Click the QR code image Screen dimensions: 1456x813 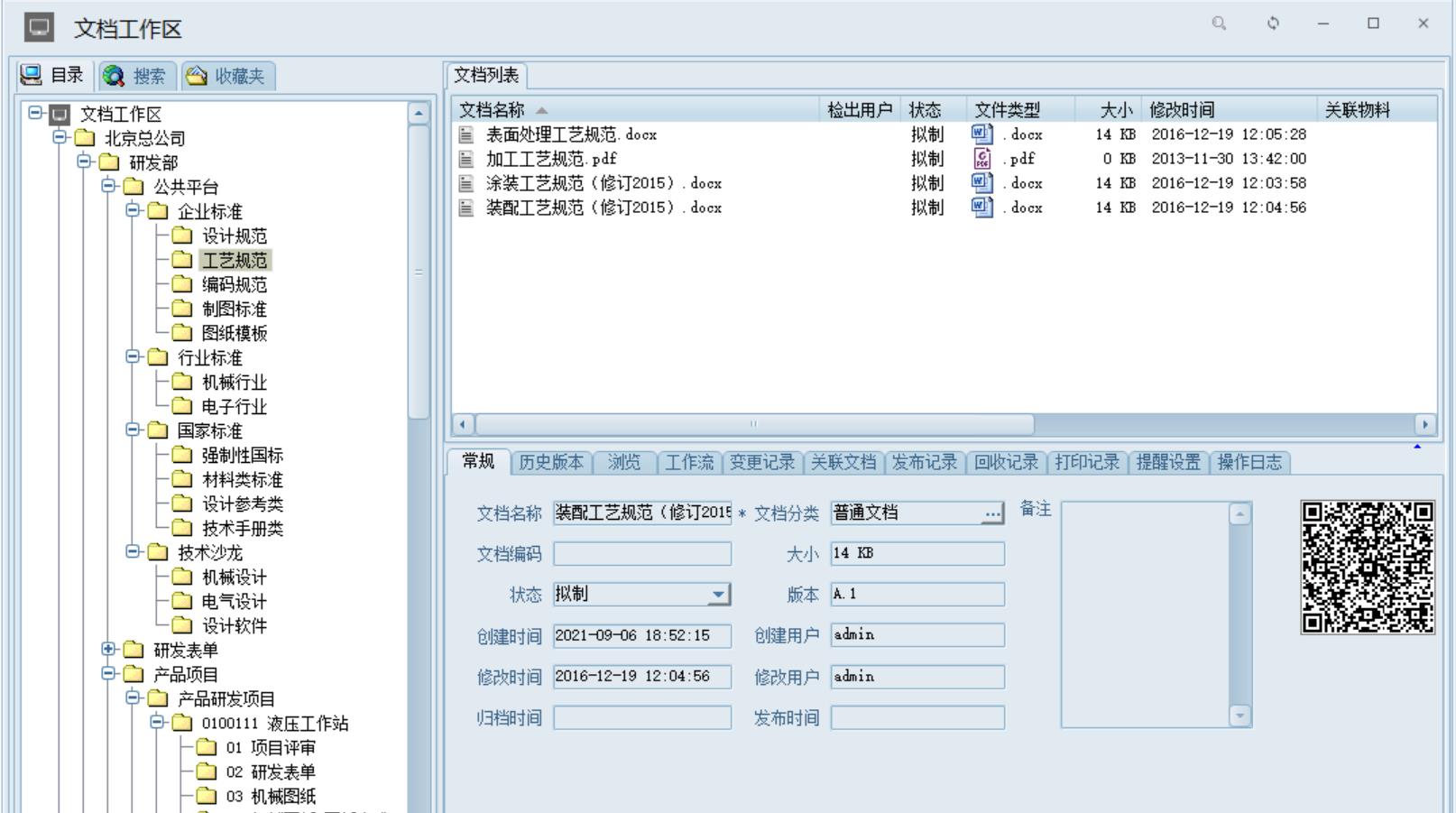1367,568
